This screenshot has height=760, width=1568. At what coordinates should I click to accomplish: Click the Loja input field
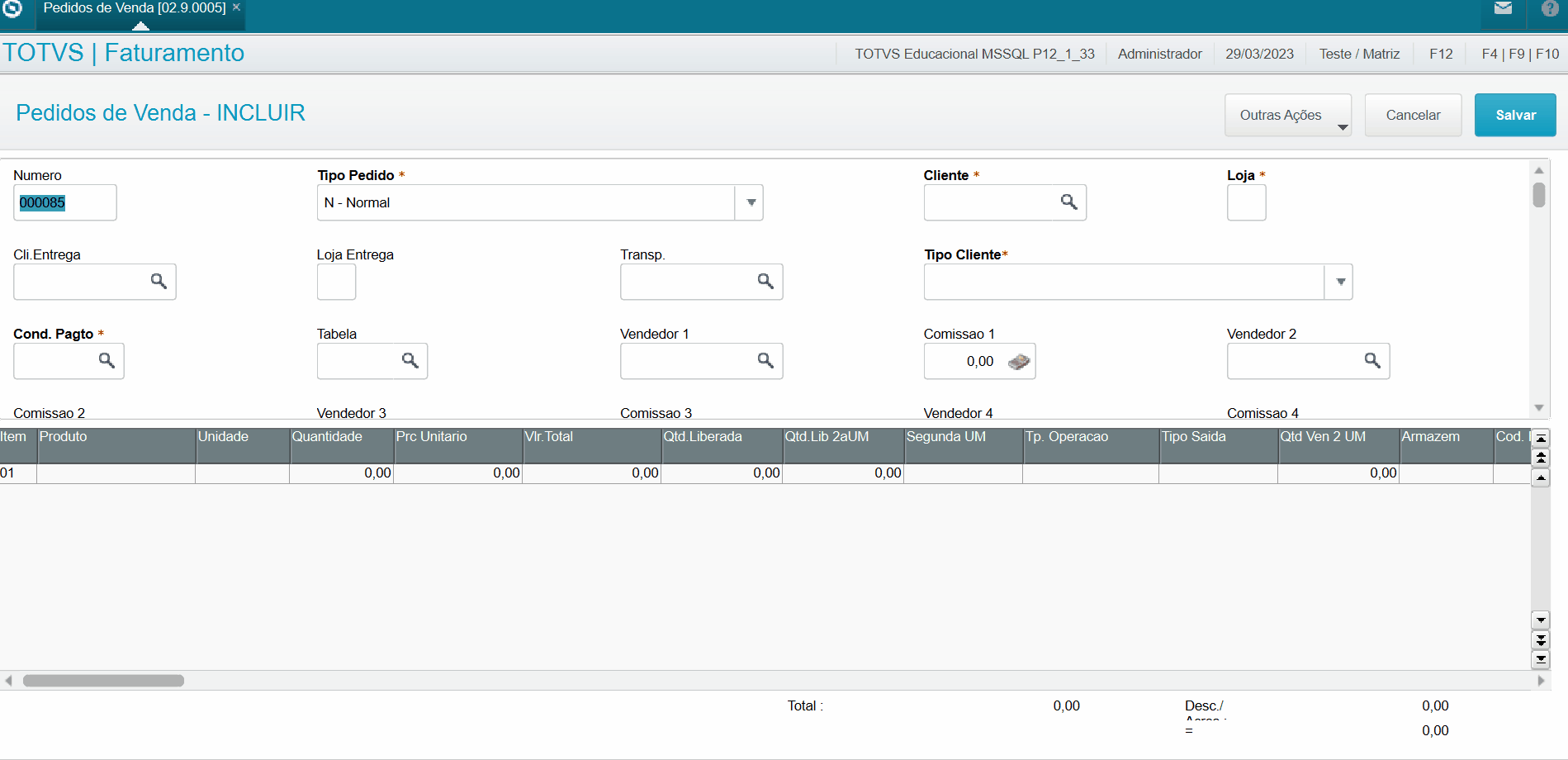click(1246, 202)
